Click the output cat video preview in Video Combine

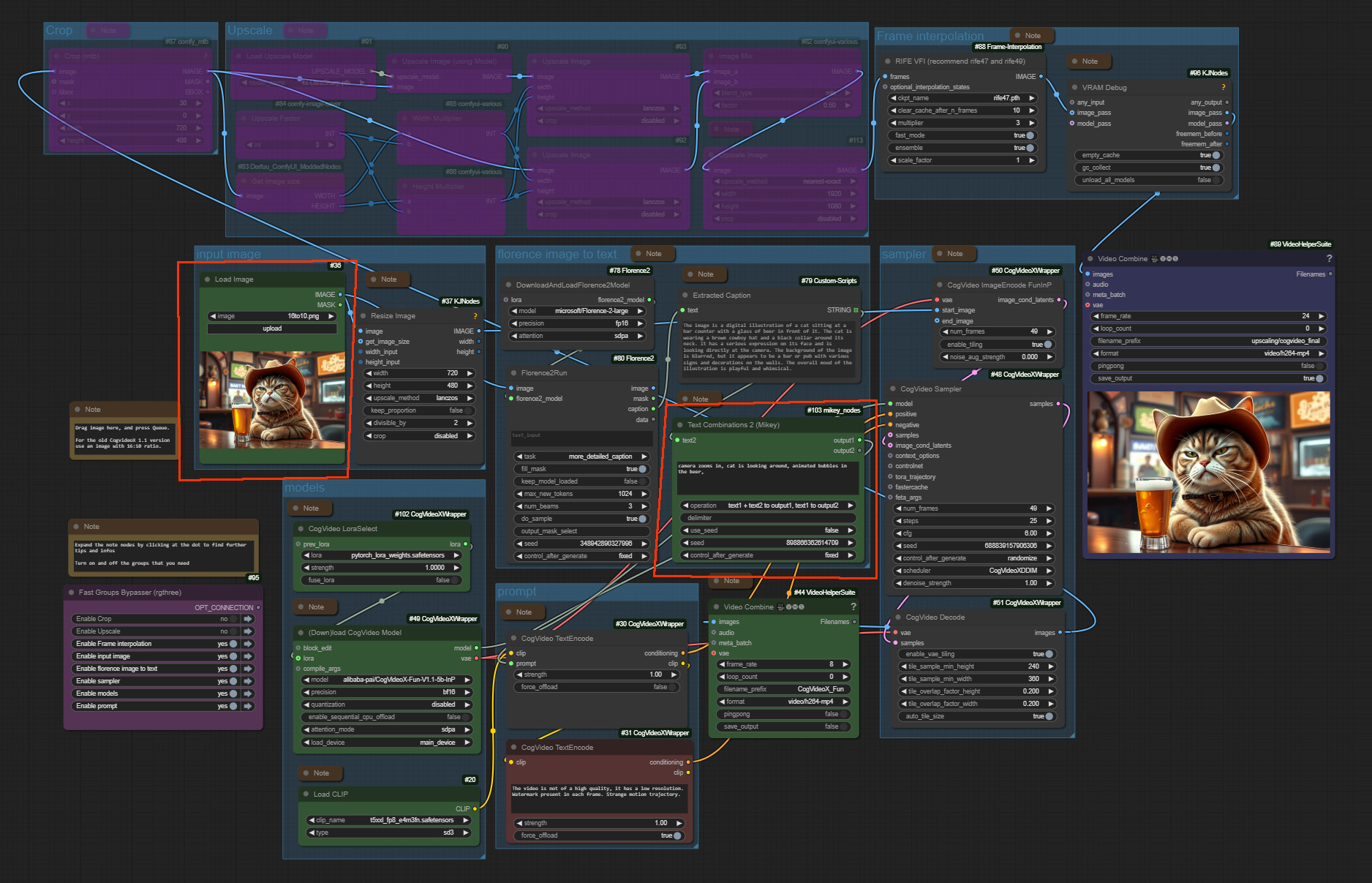pos(1208,472)
